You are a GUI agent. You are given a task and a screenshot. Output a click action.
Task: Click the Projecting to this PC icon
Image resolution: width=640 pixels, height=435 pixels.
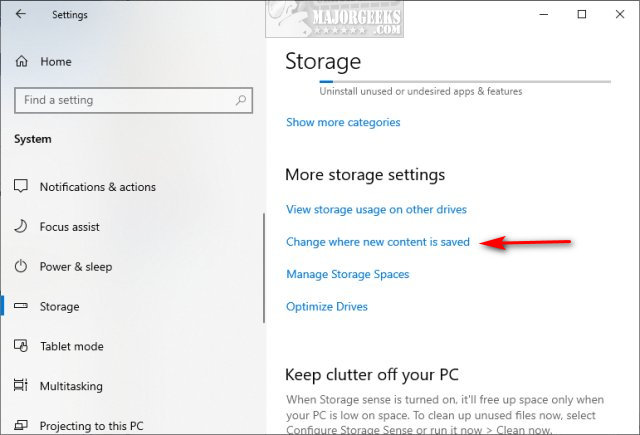21,426
